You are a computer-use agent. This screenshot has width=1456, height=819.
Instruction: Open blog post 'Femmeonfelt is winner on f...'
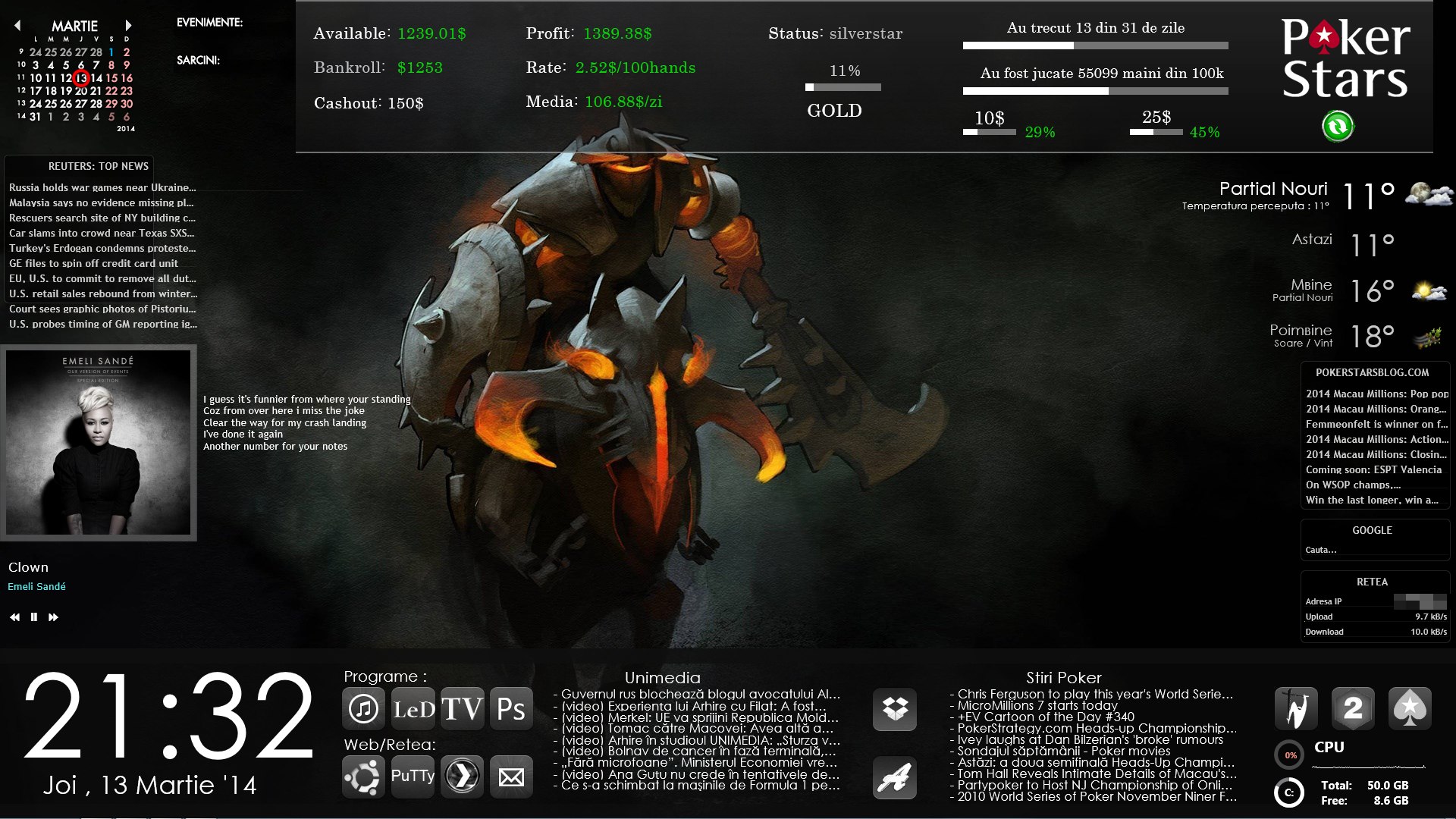coord(1376,424)
